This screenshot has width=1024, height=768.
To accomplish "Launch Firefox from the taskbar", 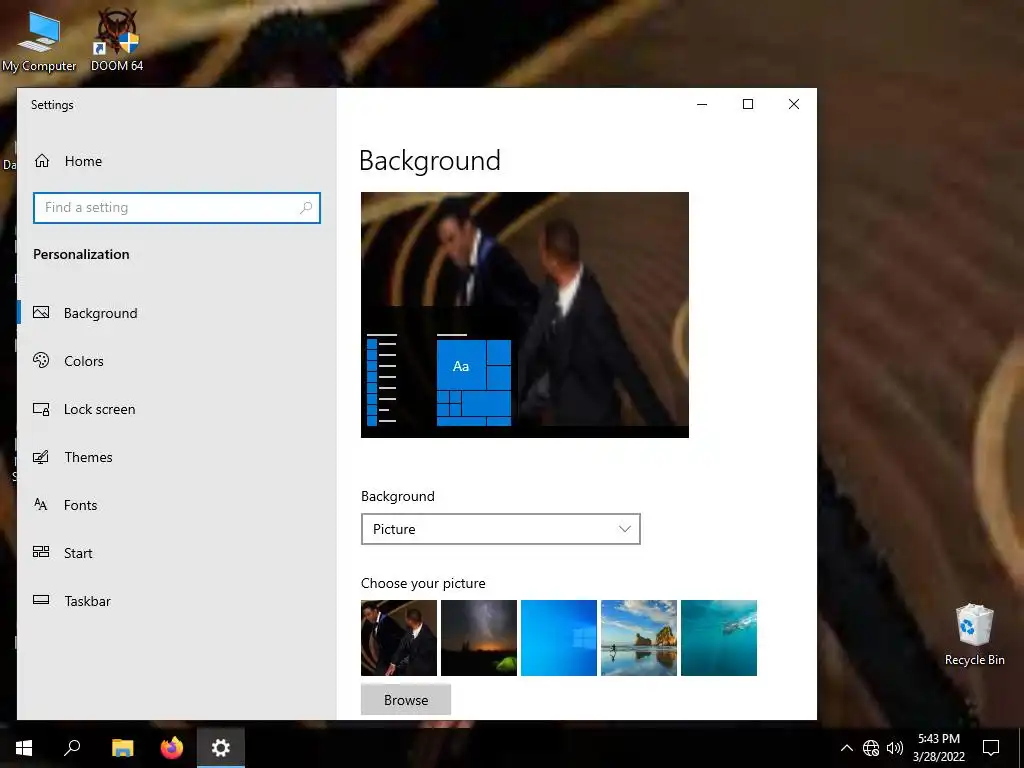I will tap(172, 748).
